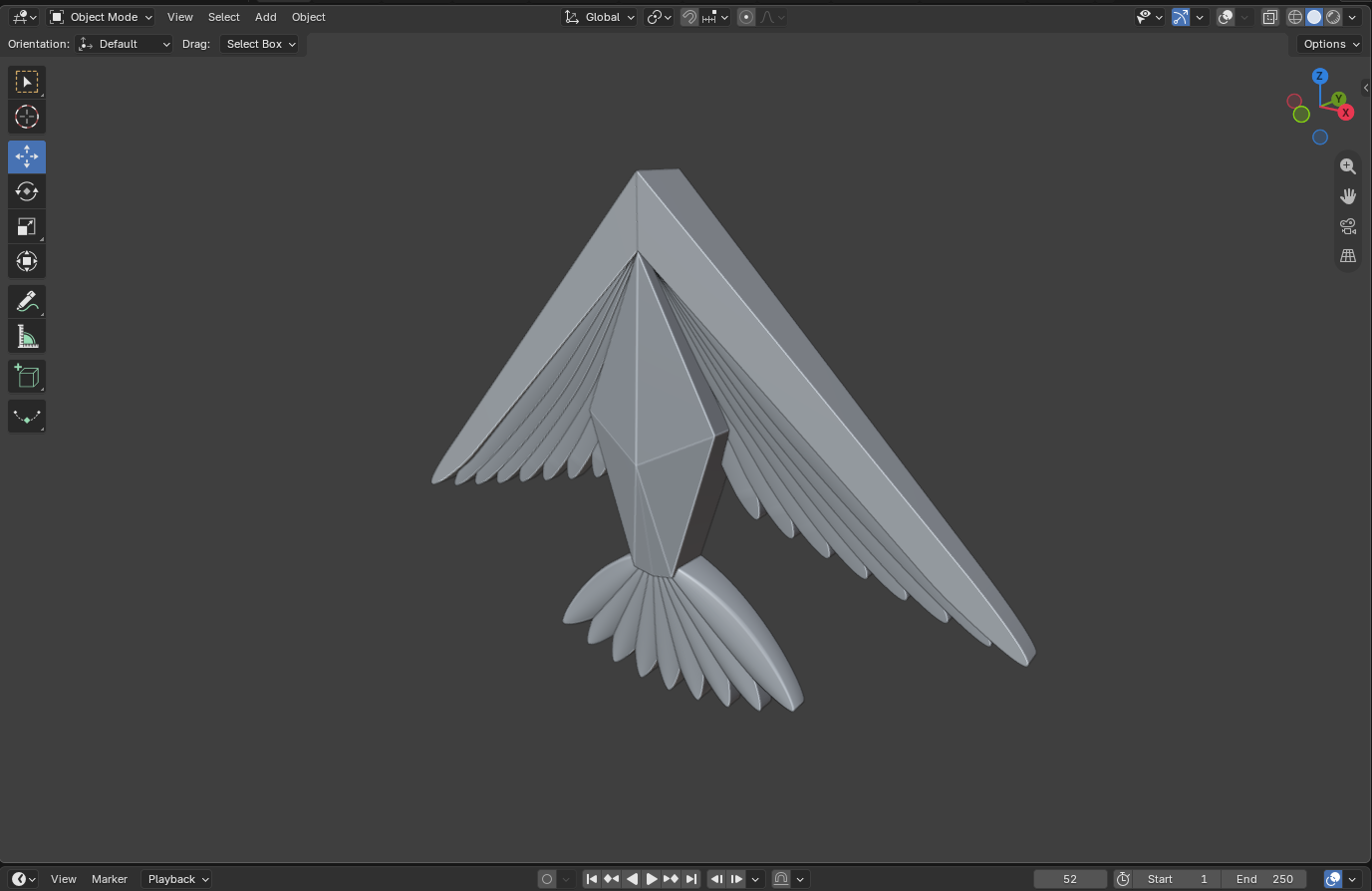1372x891 pixels.
Task: Expand the Options dropdown
Action: [1330, 44]
